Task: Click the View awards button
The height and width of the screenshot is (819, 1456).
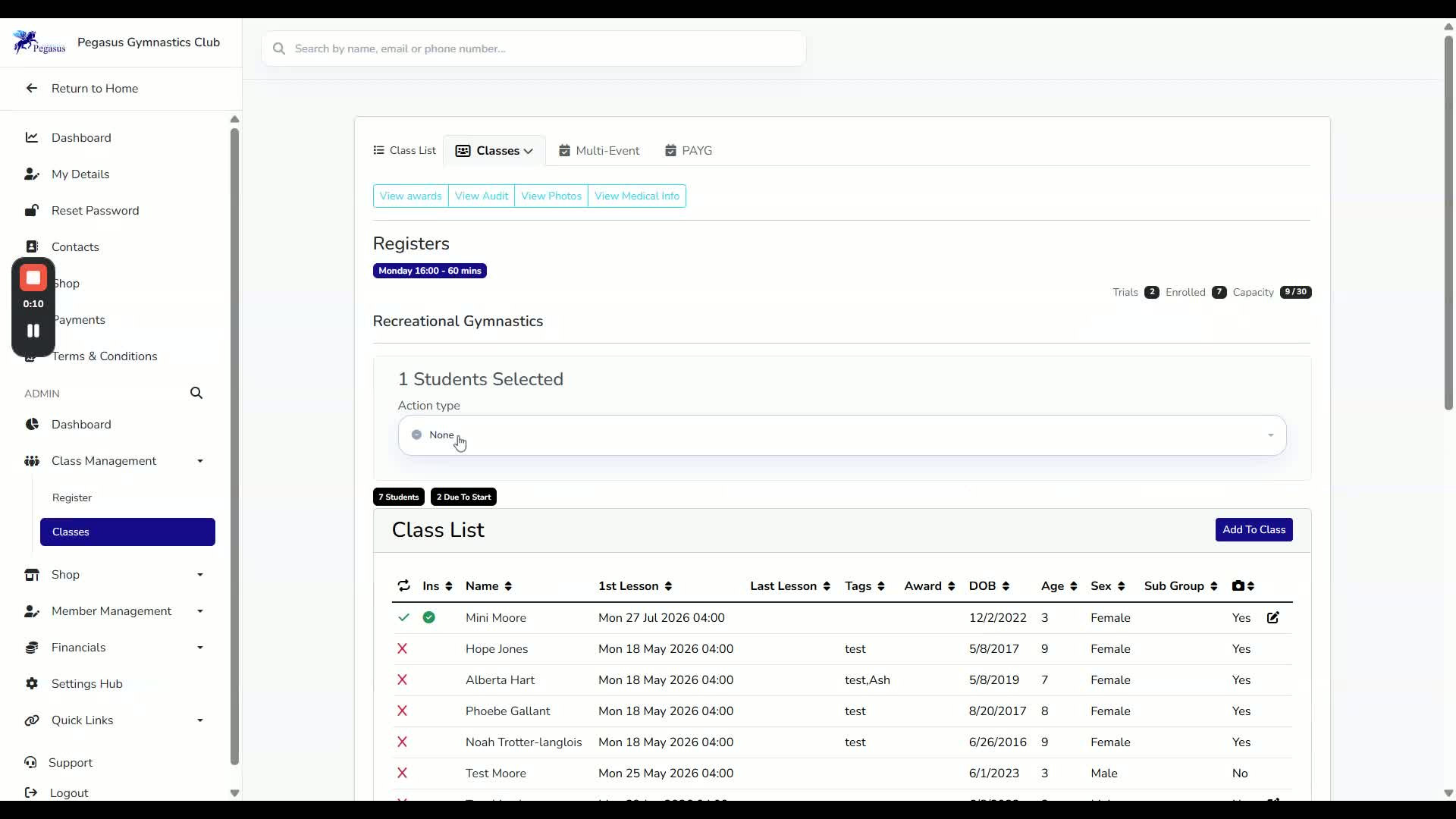Action: 410,196
